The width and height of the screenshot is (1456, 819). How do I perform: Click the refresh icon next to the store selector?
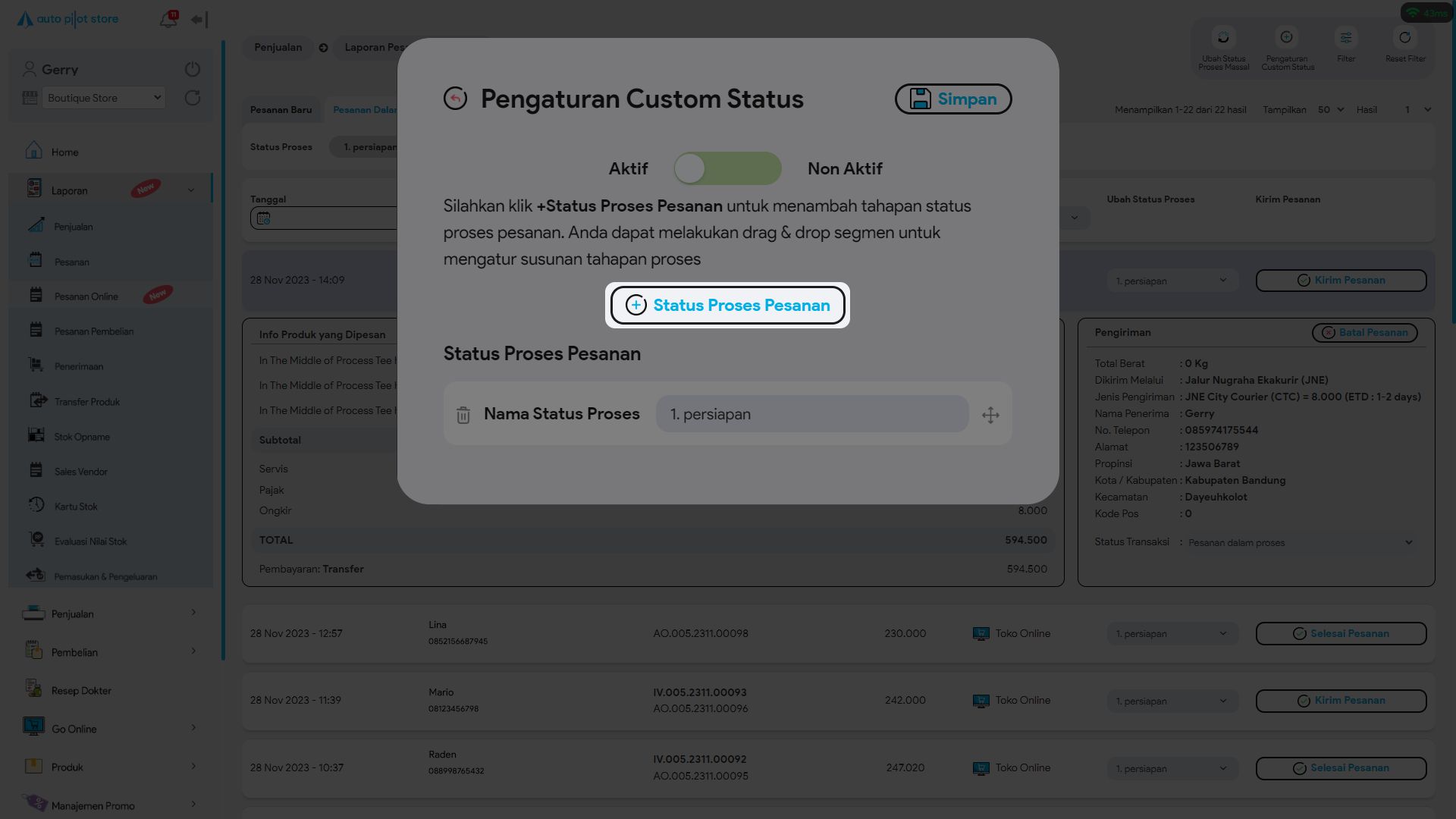pos(193,98)
